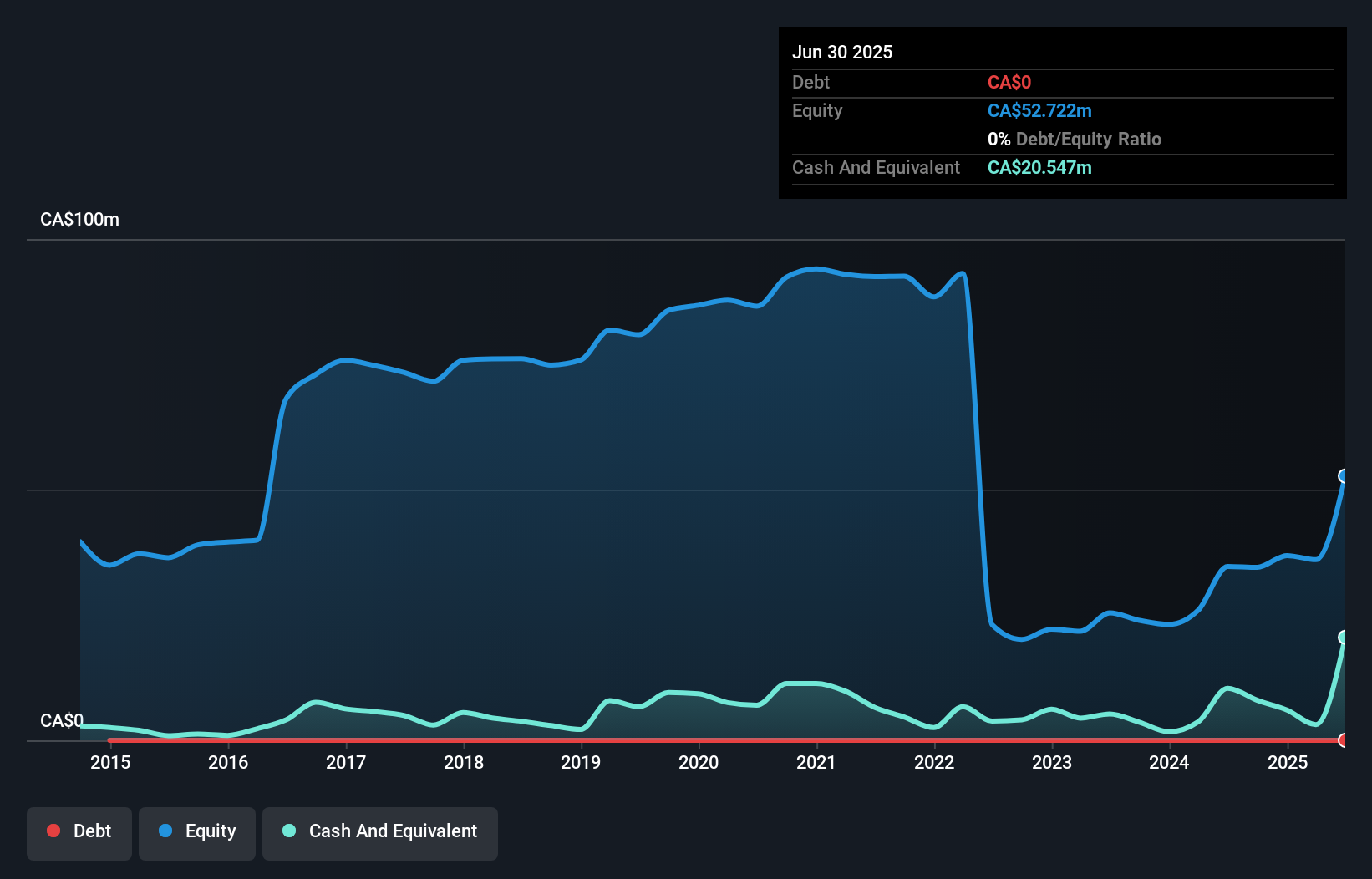This screenshot has width=1372, height=879.
Task: Click the CA$20.547m Cash value
Action: [1040, 168]
